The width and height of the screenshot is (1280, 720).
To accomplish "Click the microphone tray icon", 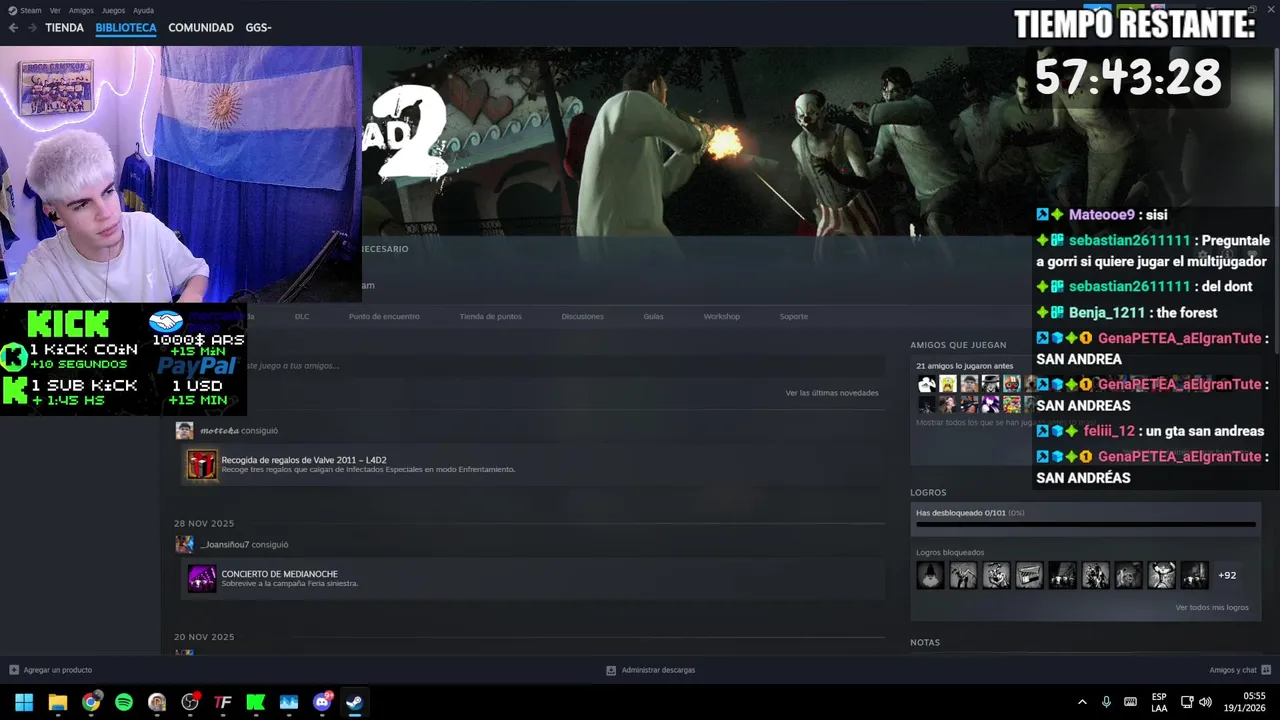I will [1106, 702].
